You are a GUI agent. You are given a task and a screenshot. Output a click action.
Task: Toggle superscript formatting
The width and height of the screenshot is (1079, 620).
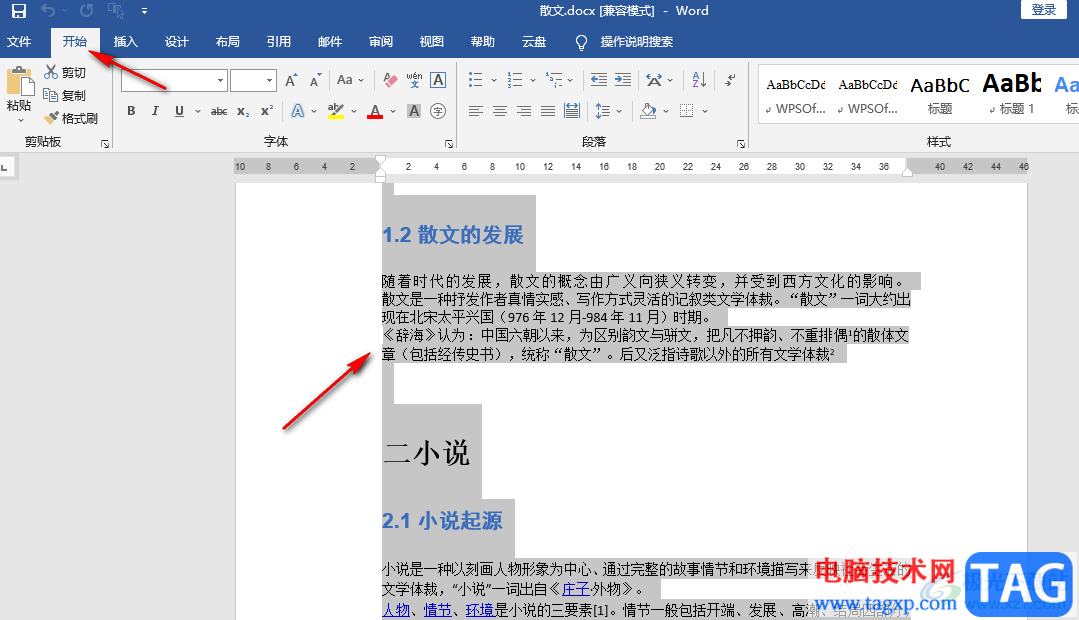click(267, 111)
